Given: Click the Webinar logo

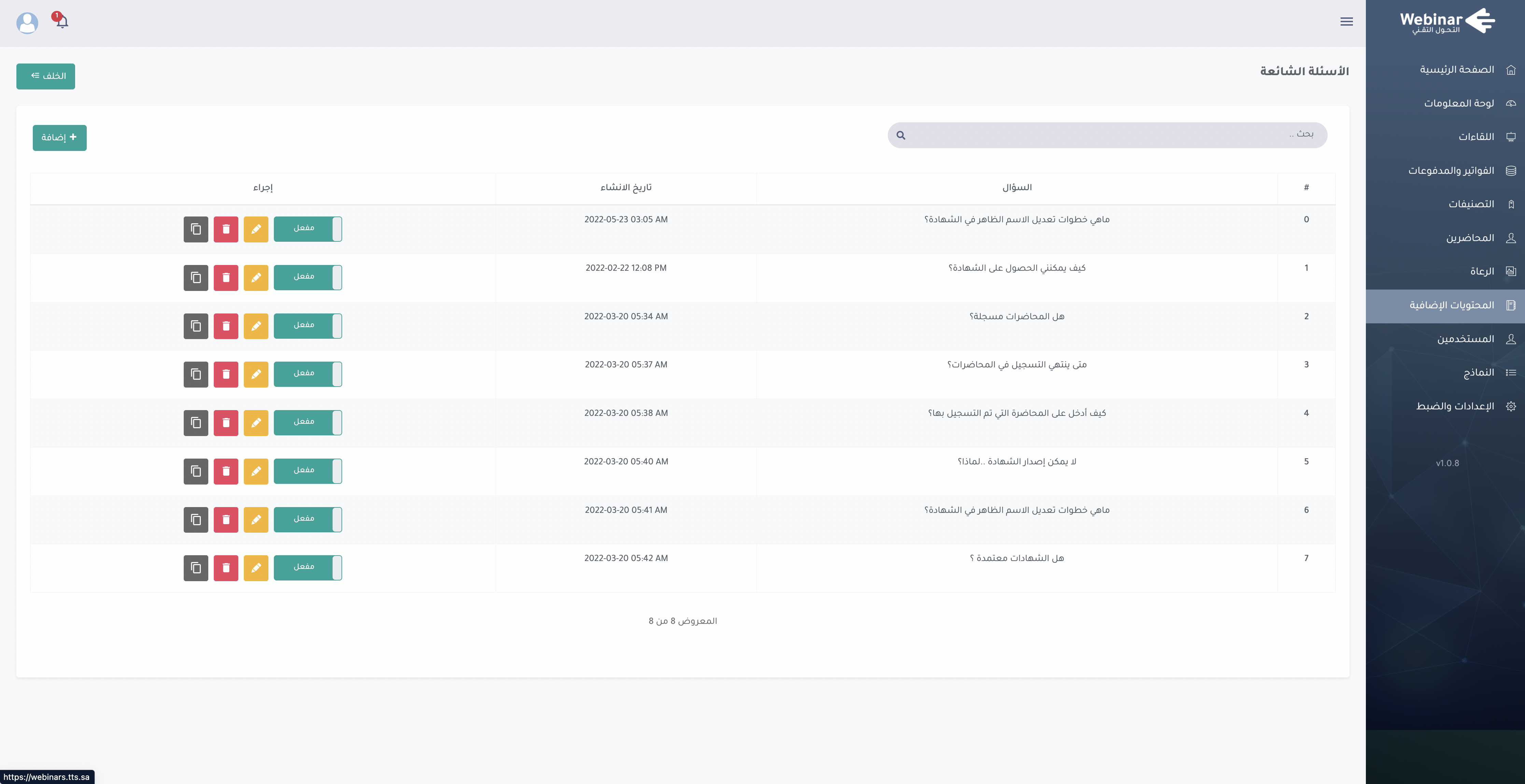Looking at the screenshot, I should click(x=1447, y=21).
